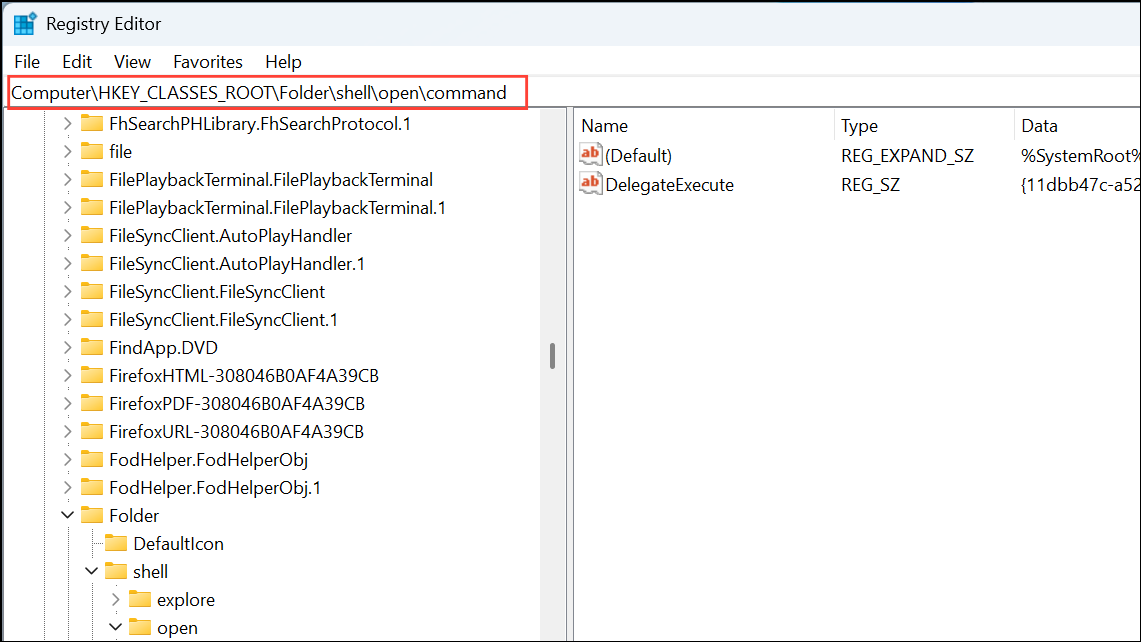Viewport: 1141px width, 642px height.
Task: Collapse the open key chevron
Action: pos(116,627)
